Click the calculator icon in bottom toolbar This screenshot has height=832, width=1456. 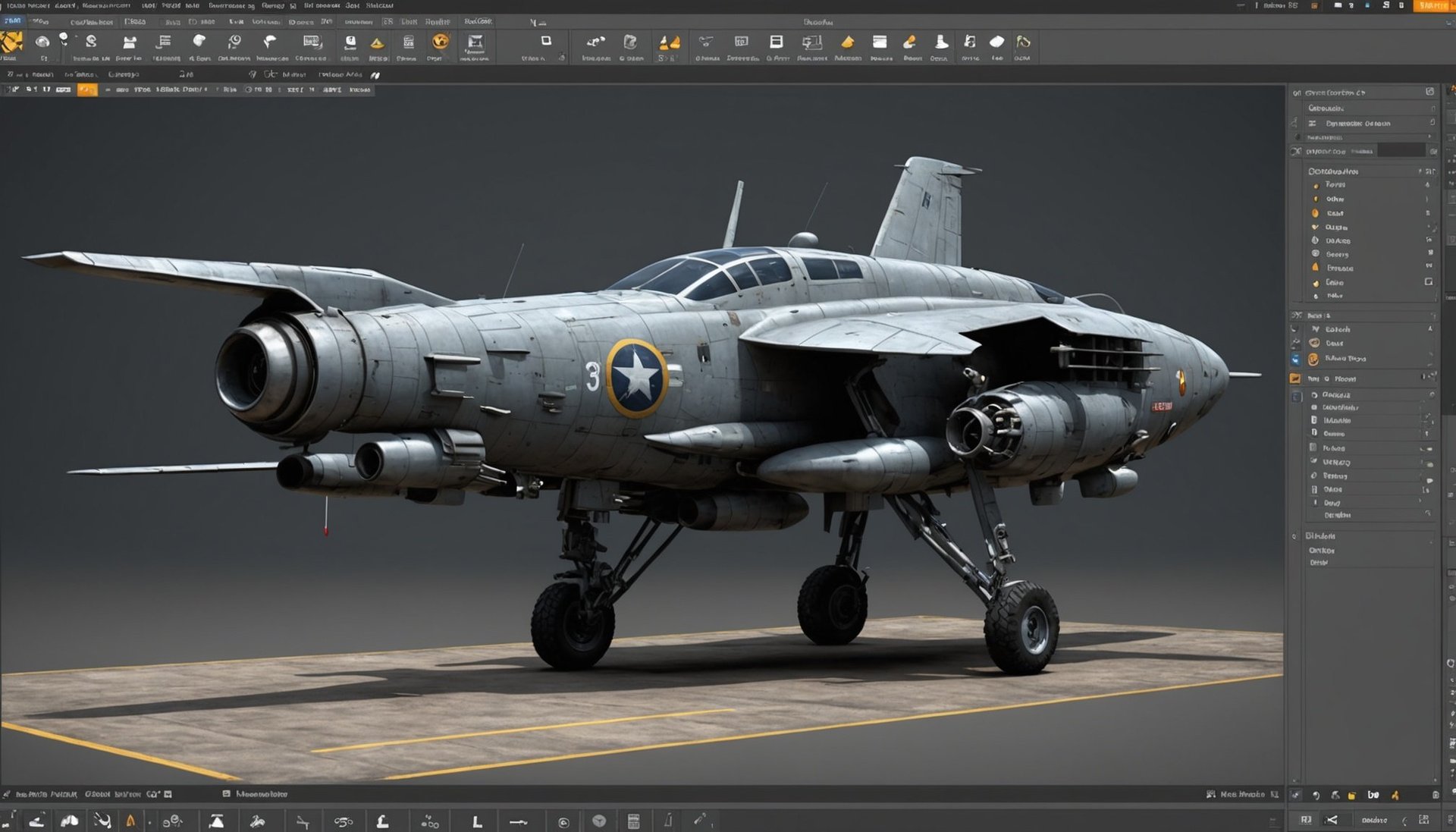634,821
